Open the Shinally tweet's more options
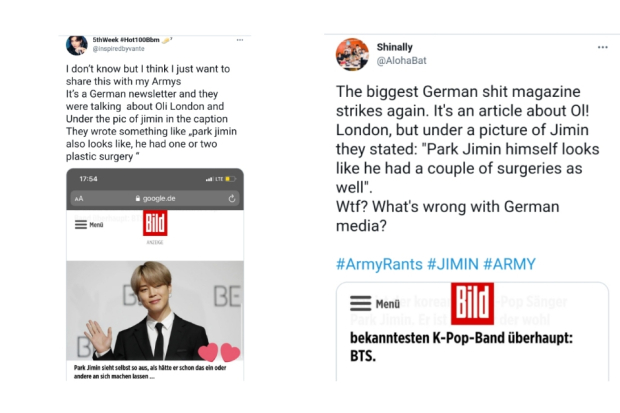The width and height of the screenshot is (620, 413). point(602,47)
